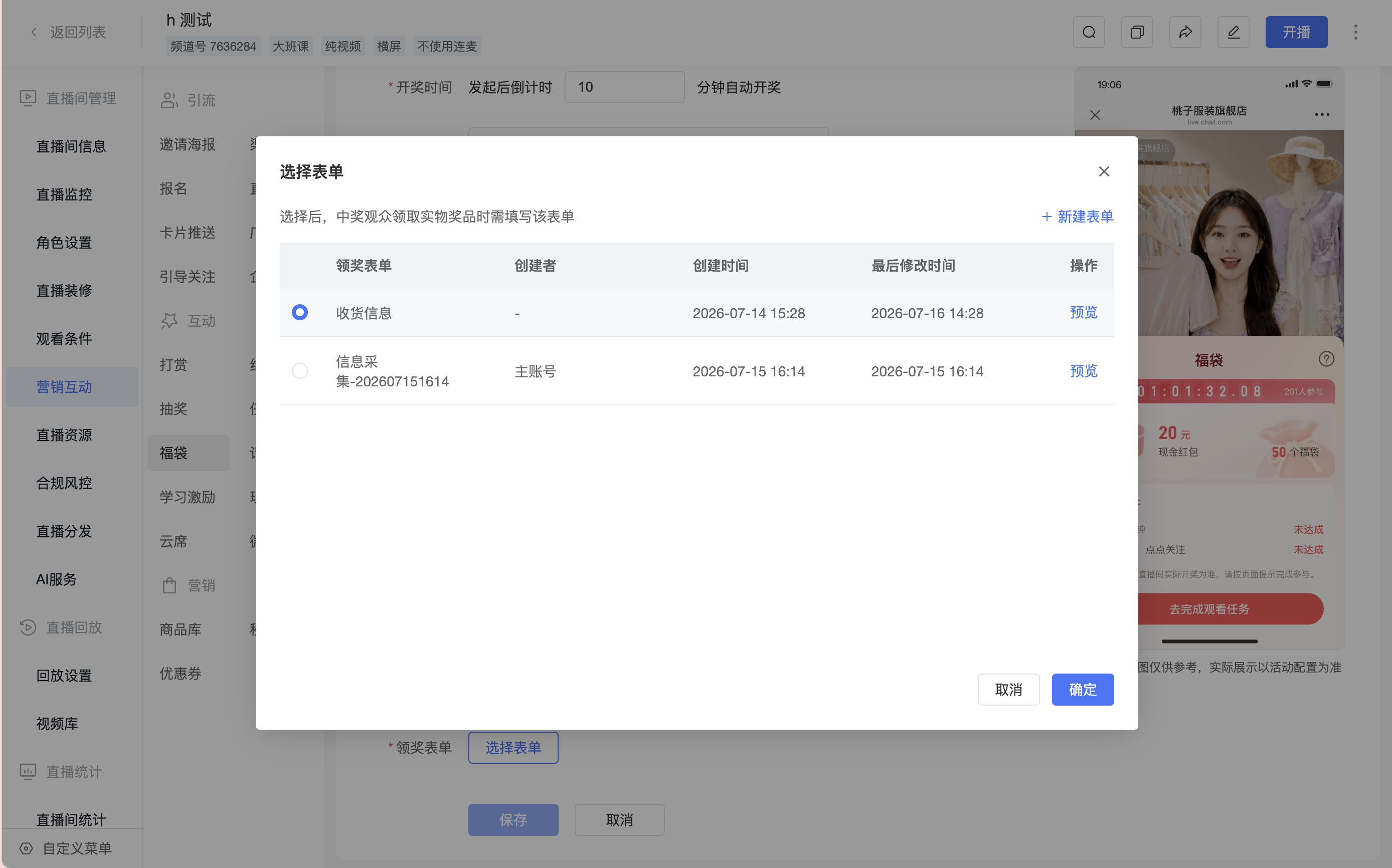Select 云席 in secondary menu
This screenshot has width=1392, height=868.
(x=173, y=541)
